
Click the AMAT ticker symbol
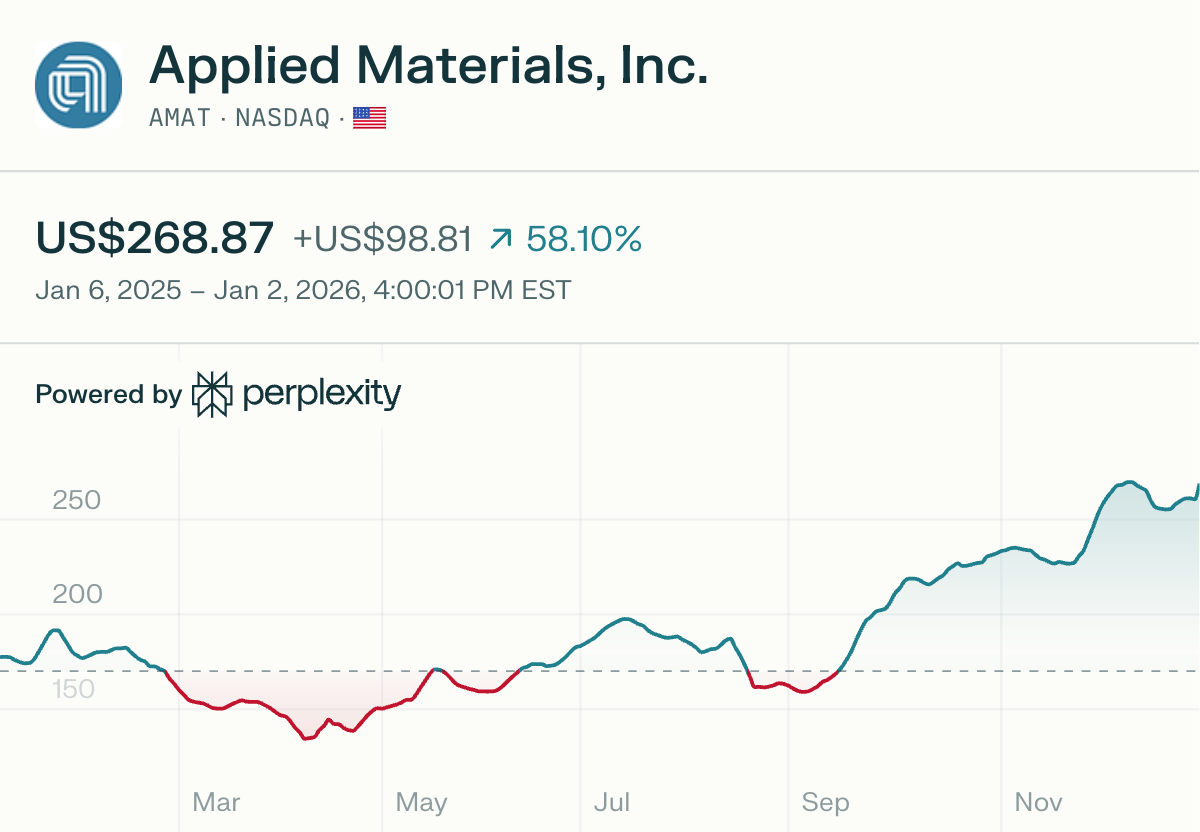click(x=180, y=118)
